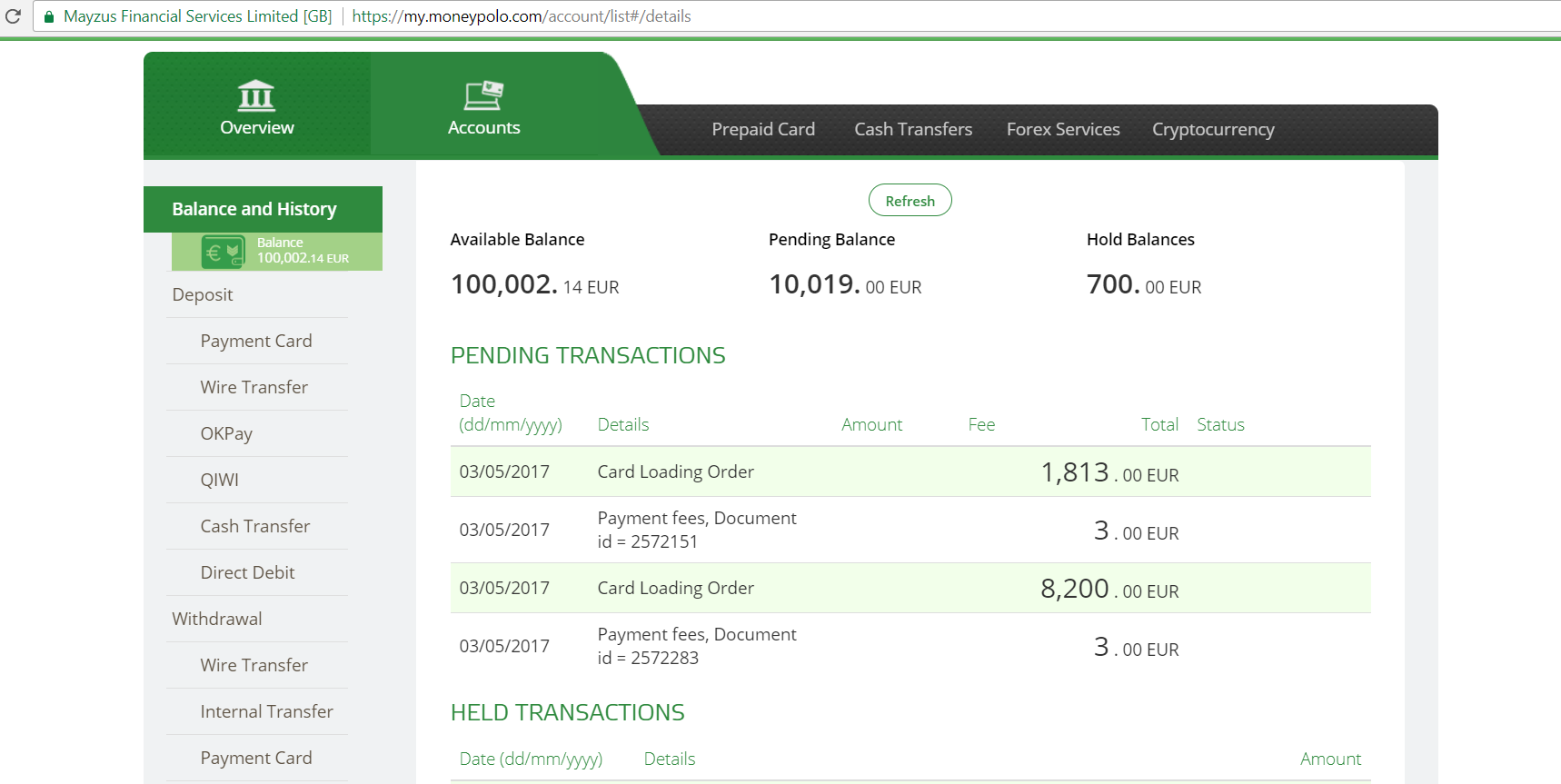Screen dimensions: 1561x784
Task: Select Direct Debit deposit option
Action: pos(247,572)
